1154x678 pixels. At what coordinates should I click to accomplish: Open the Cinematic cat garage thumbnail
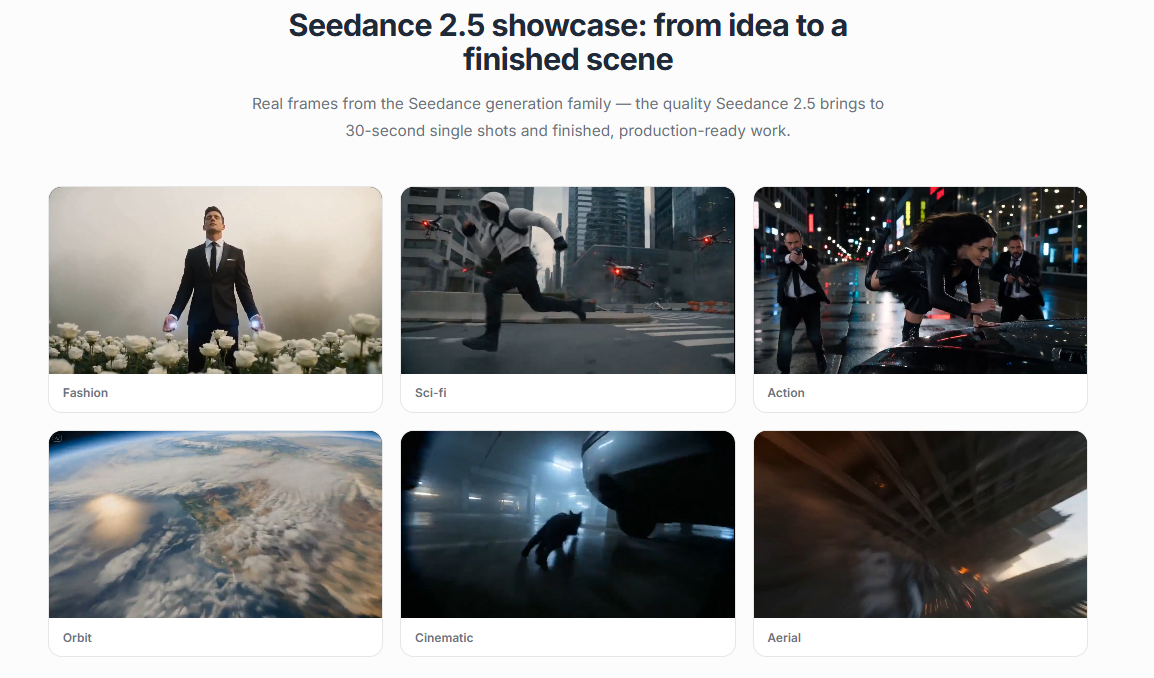click(567, 524)
